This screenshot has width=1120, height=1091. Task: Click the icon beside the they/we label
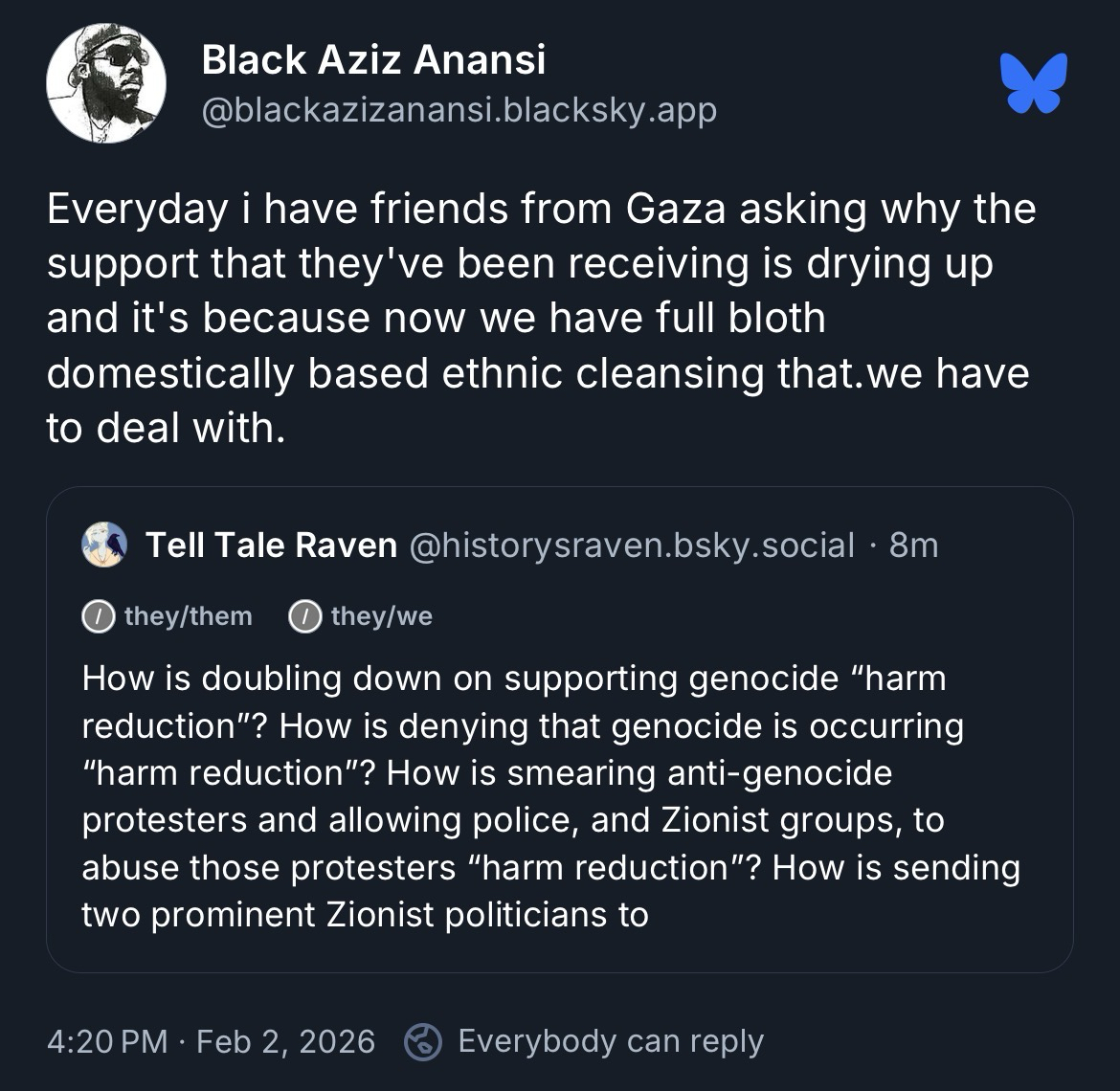click(x=304, y=616)
